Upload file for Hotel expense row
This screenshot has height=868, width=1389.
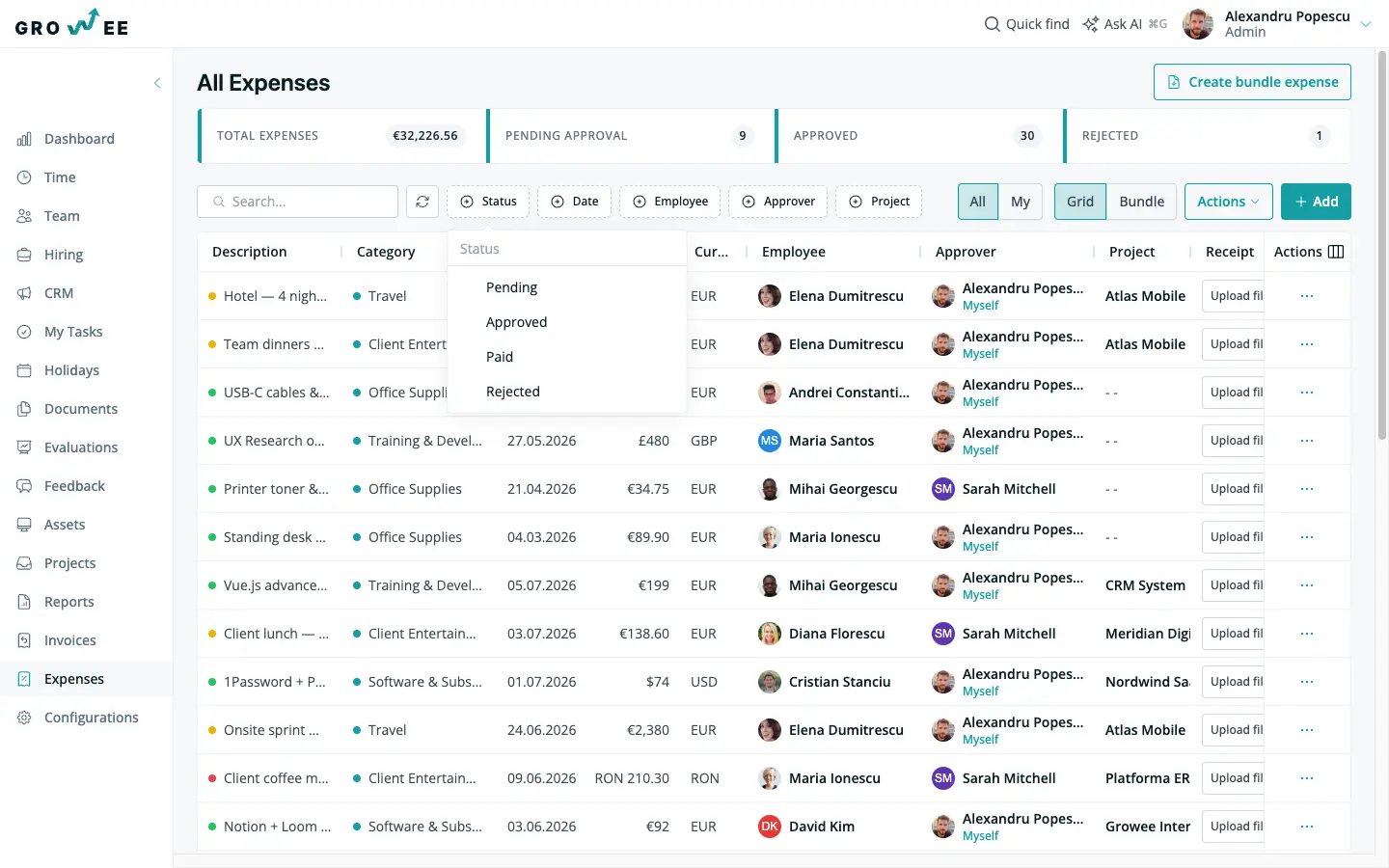(1234, 296)
